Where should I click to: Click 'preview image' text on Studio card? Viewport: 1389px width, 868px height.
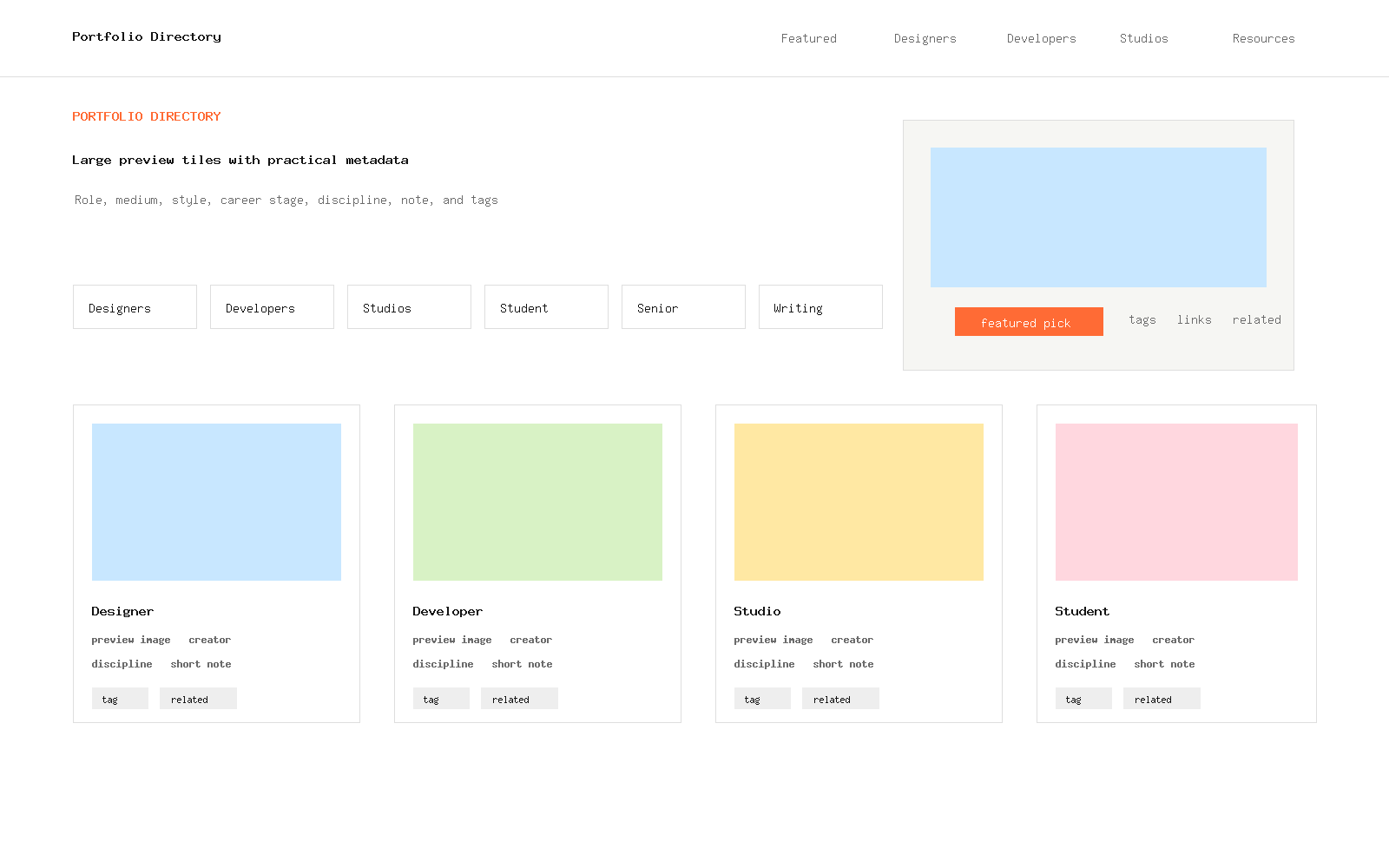(773, 640)
